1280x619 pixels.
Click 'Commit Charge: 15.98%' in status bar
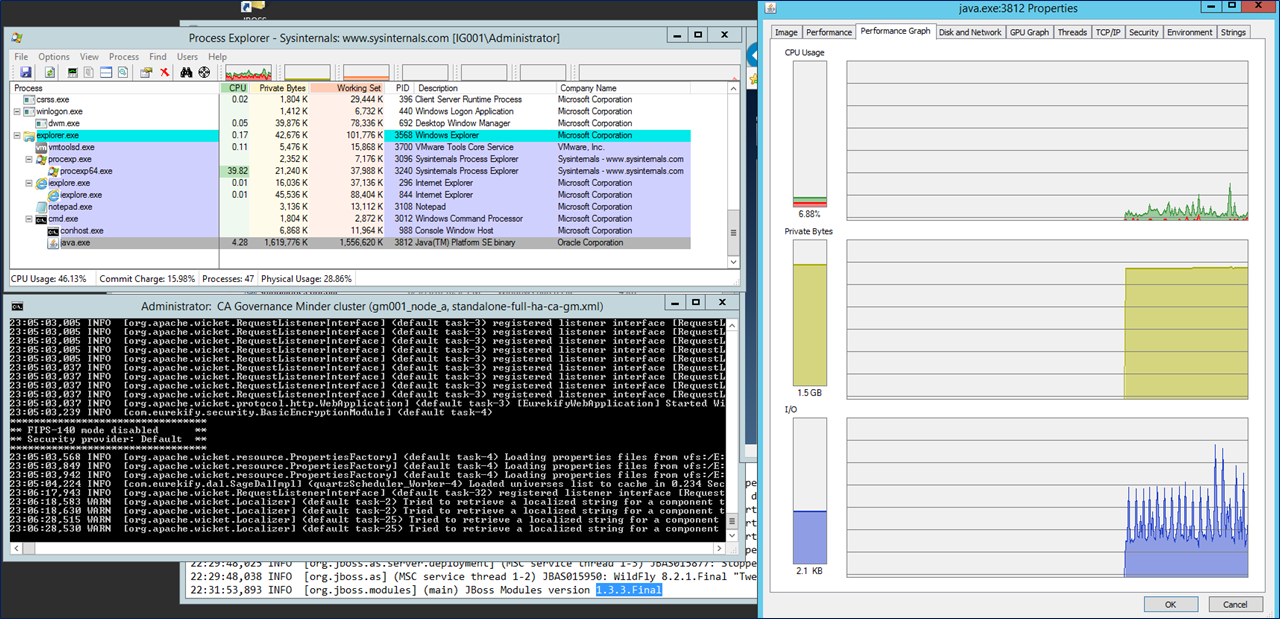tap(146, 278)
